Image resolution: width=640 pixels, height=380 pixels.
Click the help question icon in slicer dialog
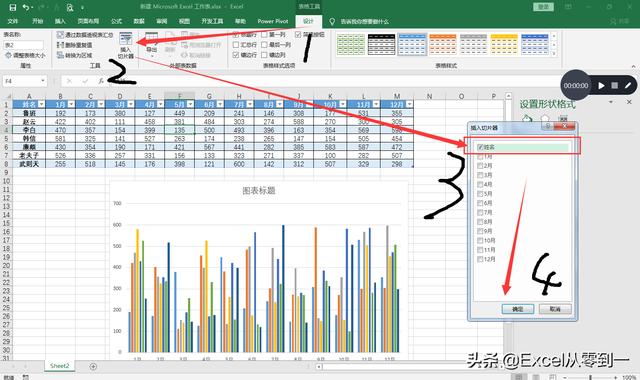[549, 127]
